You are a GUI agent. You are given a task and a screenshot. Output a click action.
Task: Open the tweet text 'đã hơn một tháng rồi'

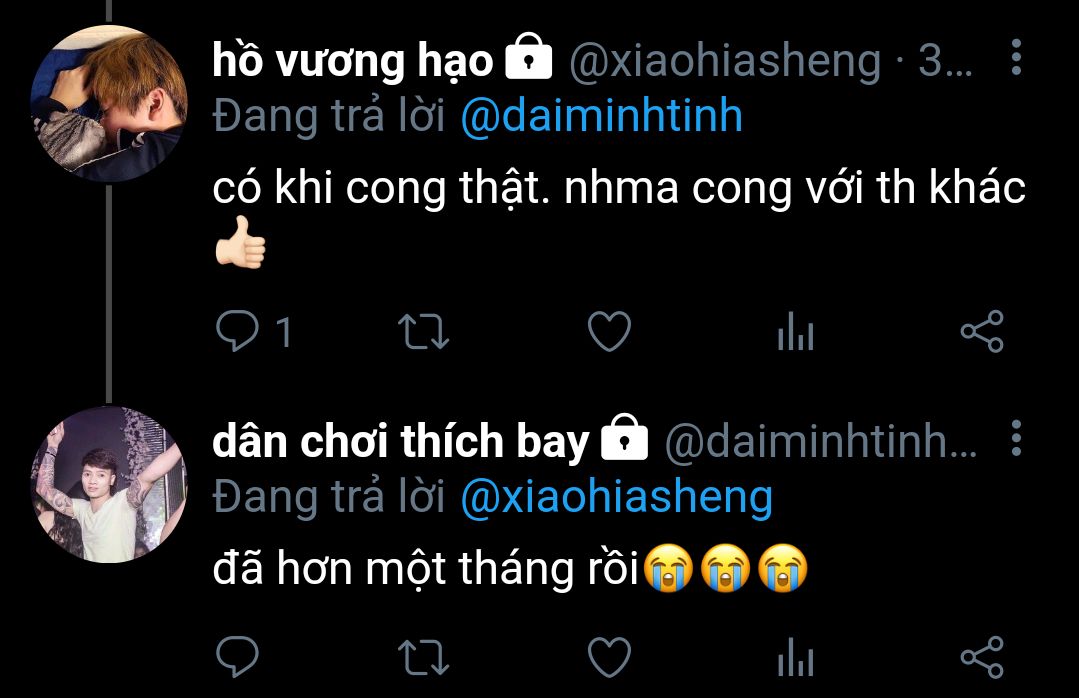pos(426,569)
